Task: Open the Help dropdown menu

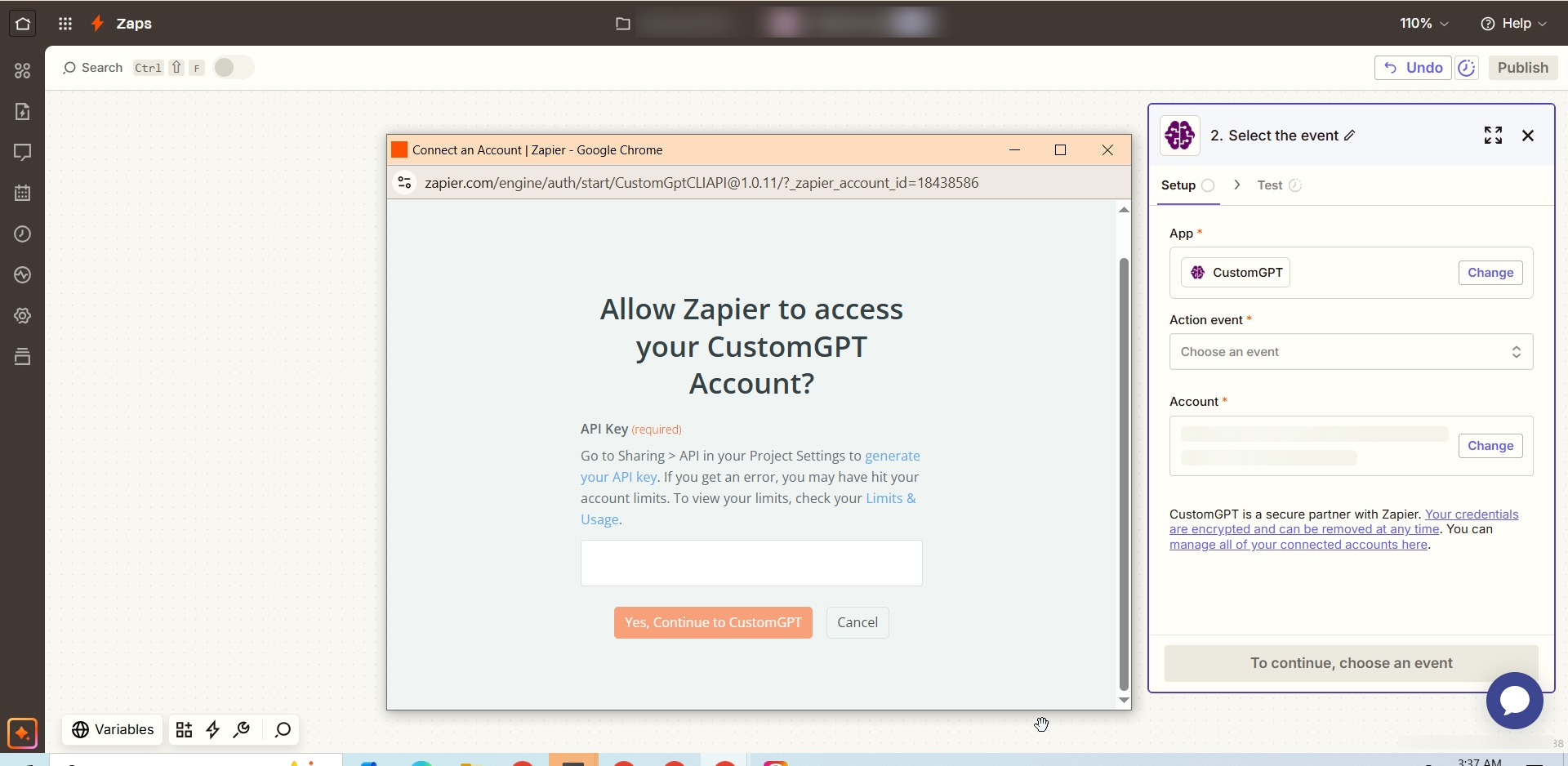Action: coord(1514,24)
